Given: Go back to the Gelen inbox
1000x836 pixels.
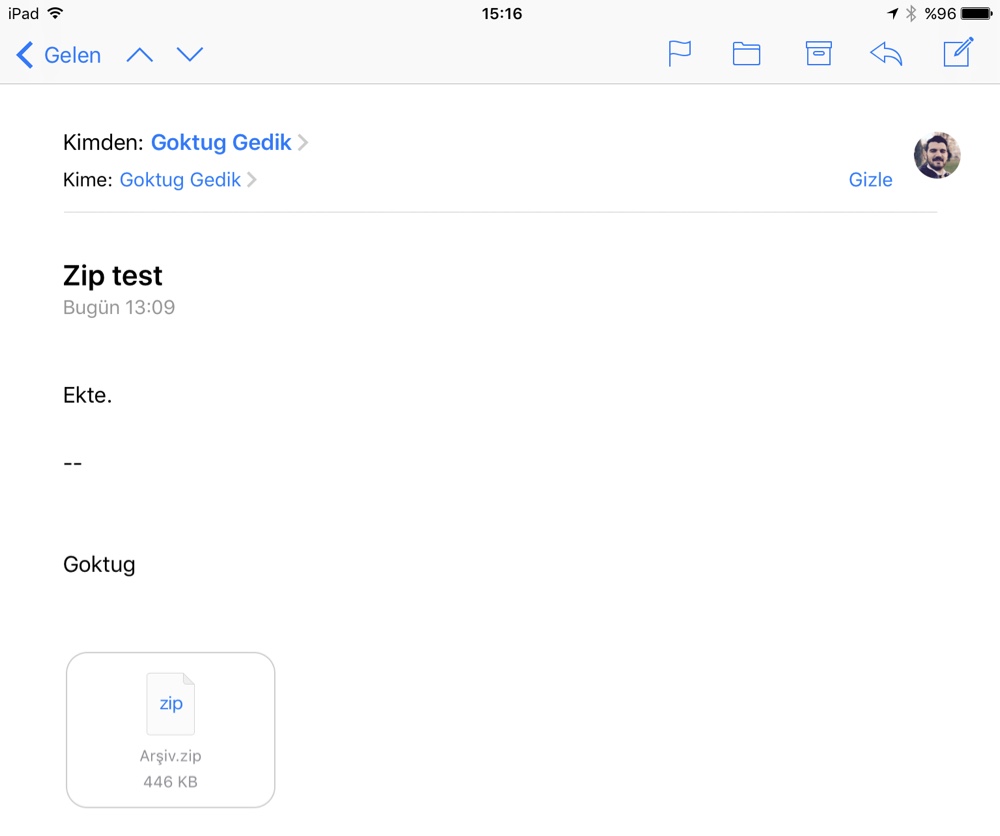Looking at the screenshot, I should coord(59,55).
